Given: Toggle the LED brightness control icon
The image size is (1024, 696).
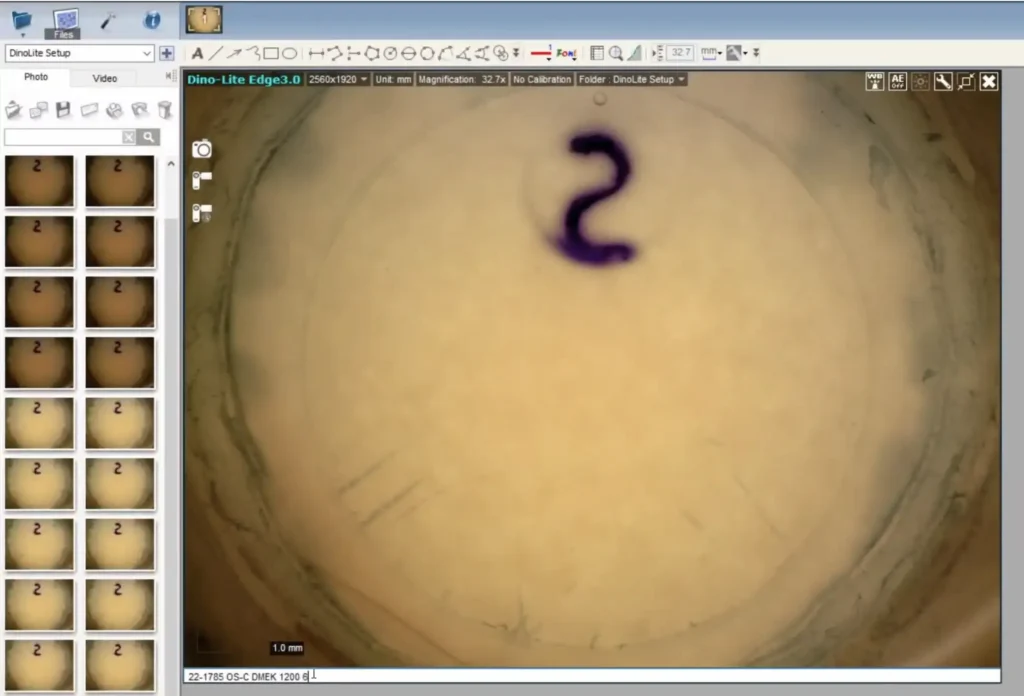Looking at the screenshot, I should pos(920,81).
